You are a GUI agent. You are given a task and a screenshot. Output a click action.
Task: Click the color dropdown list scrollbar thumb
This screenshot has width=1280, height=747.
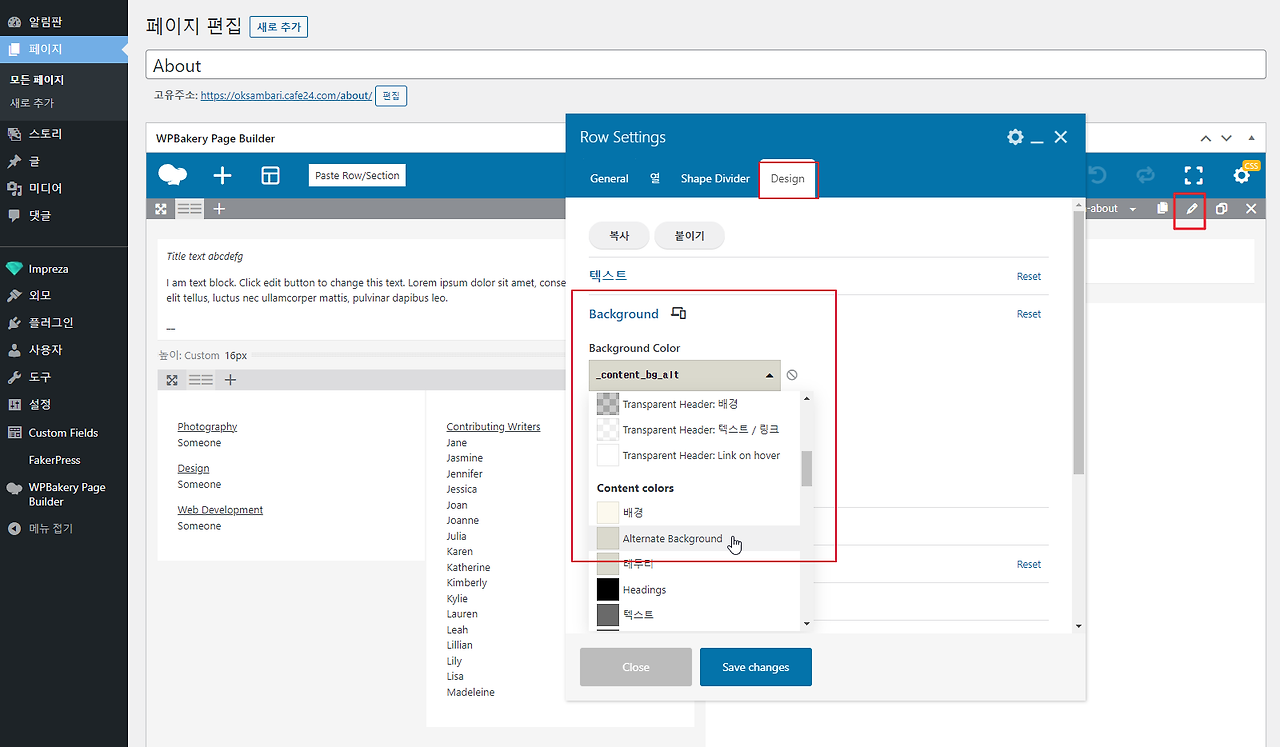[x=807, y=468]
